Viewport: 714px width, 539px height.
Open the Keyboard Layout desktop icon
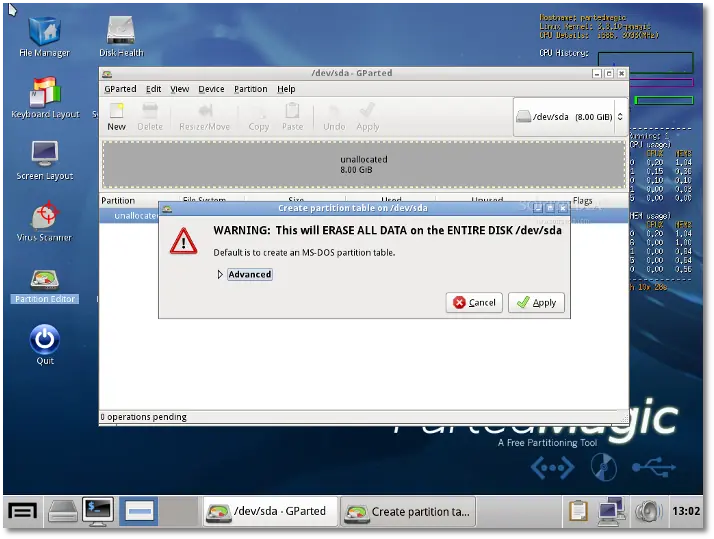(45, 98)
